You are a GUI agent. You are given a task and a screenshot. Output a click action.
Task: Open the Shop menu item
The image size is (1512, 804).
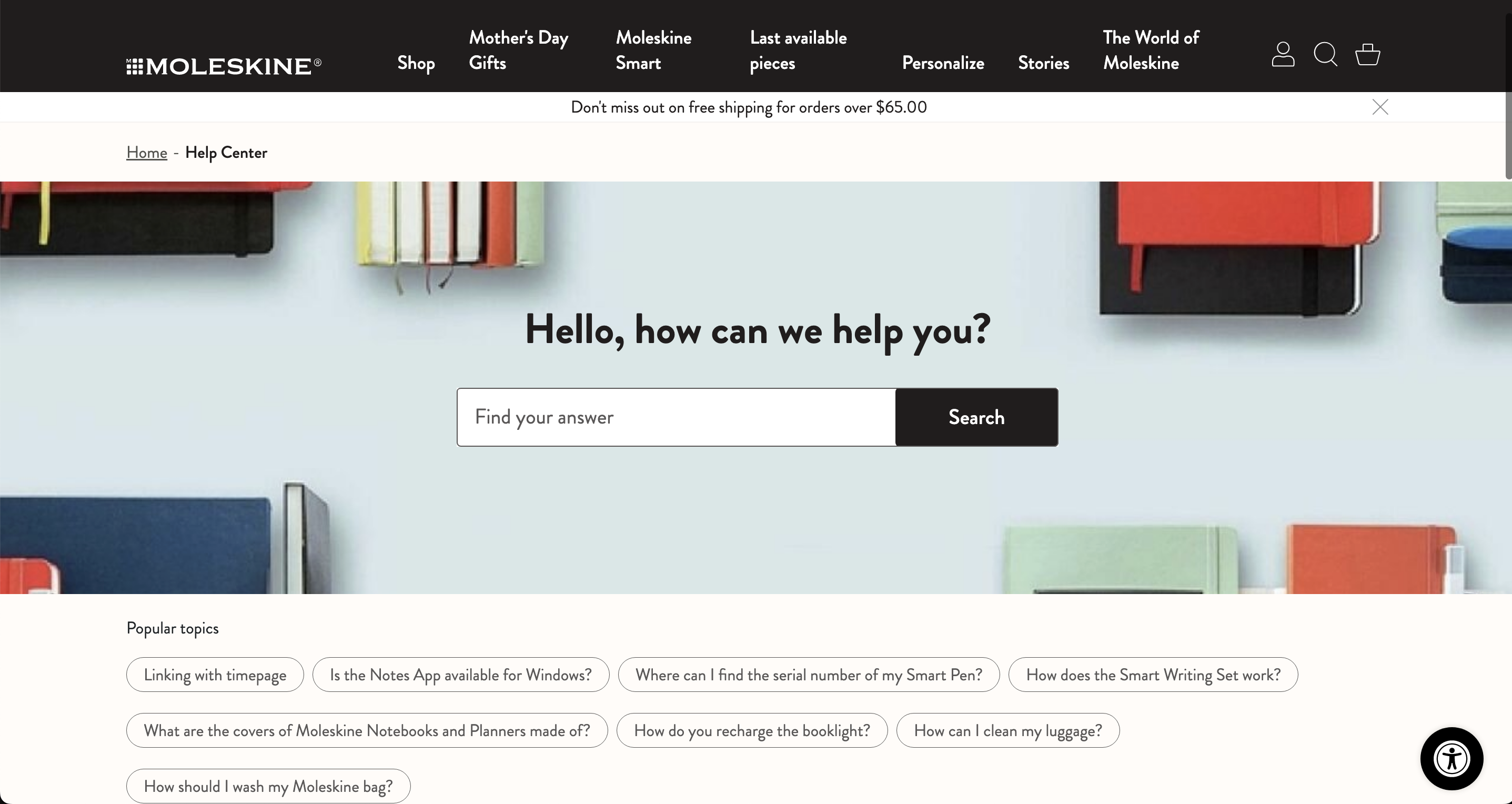click(416, 63)
